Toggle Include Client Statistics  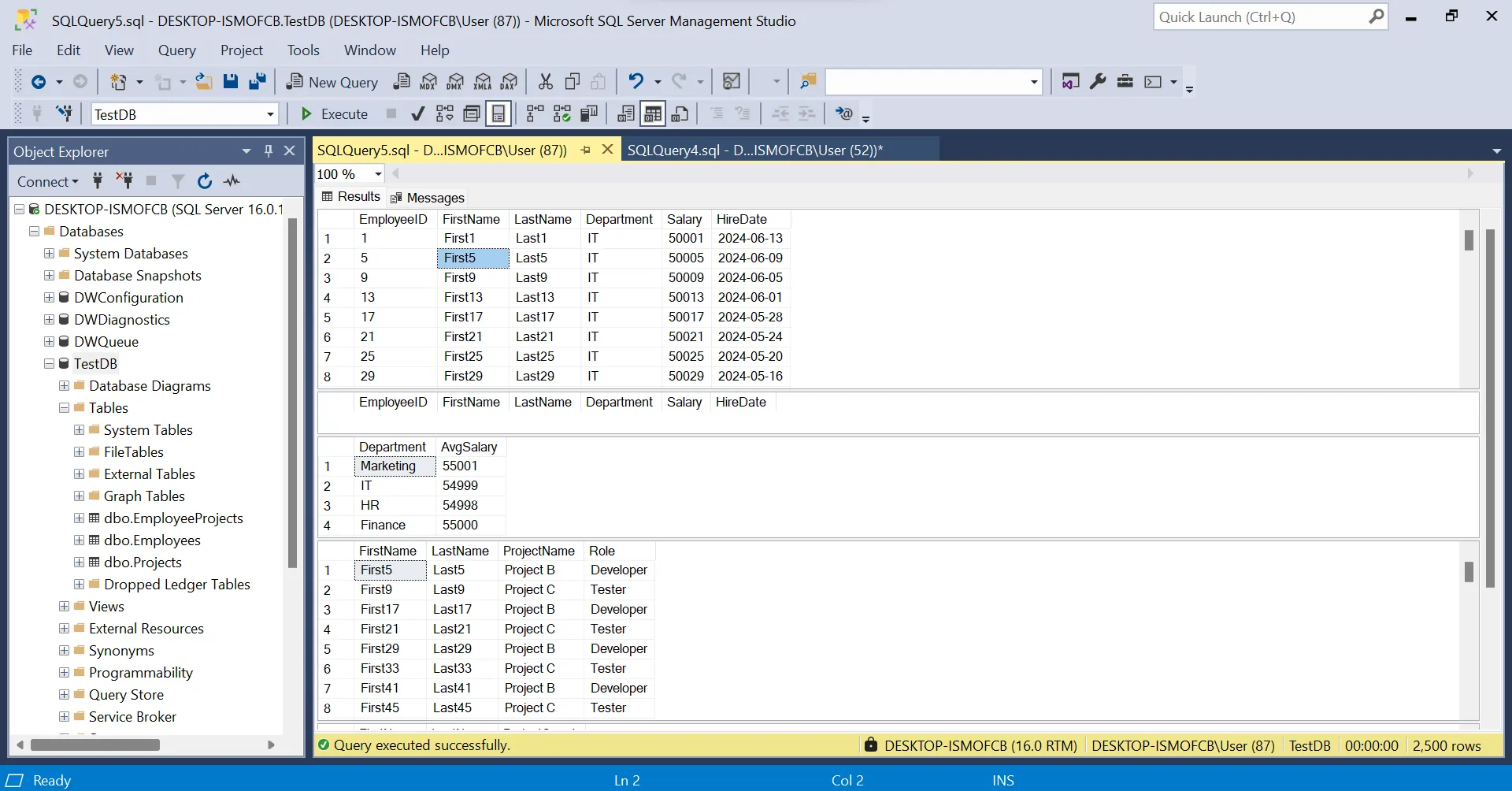pos(589,114)
